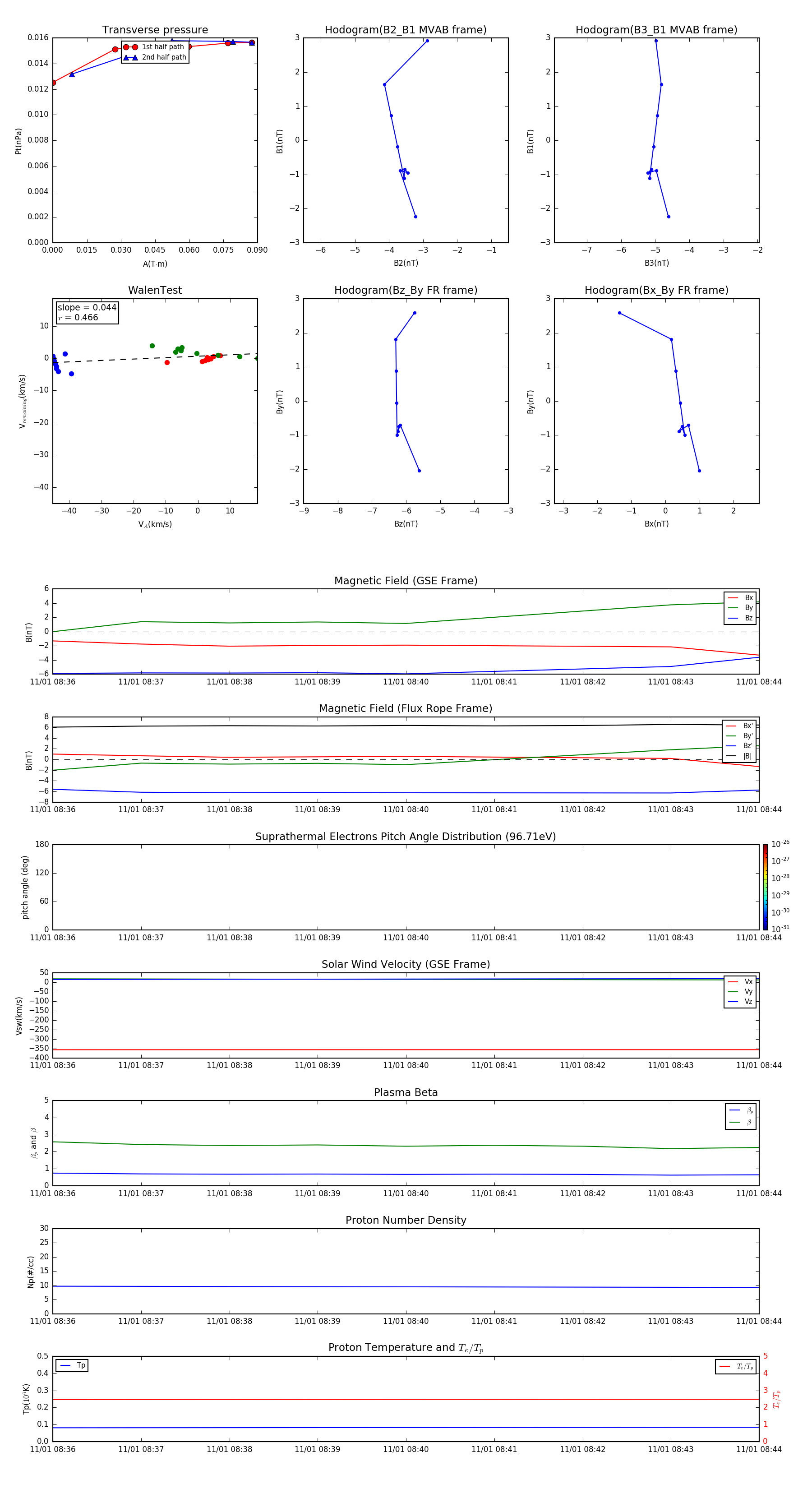Click the '1st half path' legend entry

(155, 47)
